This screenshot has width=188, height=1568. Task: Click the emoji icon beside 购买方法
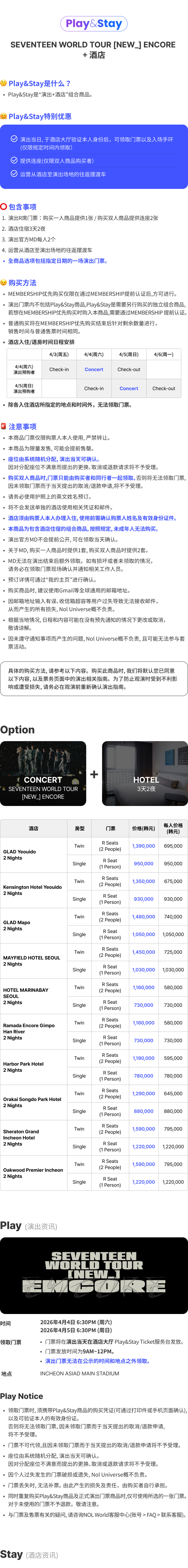point(4,283)
